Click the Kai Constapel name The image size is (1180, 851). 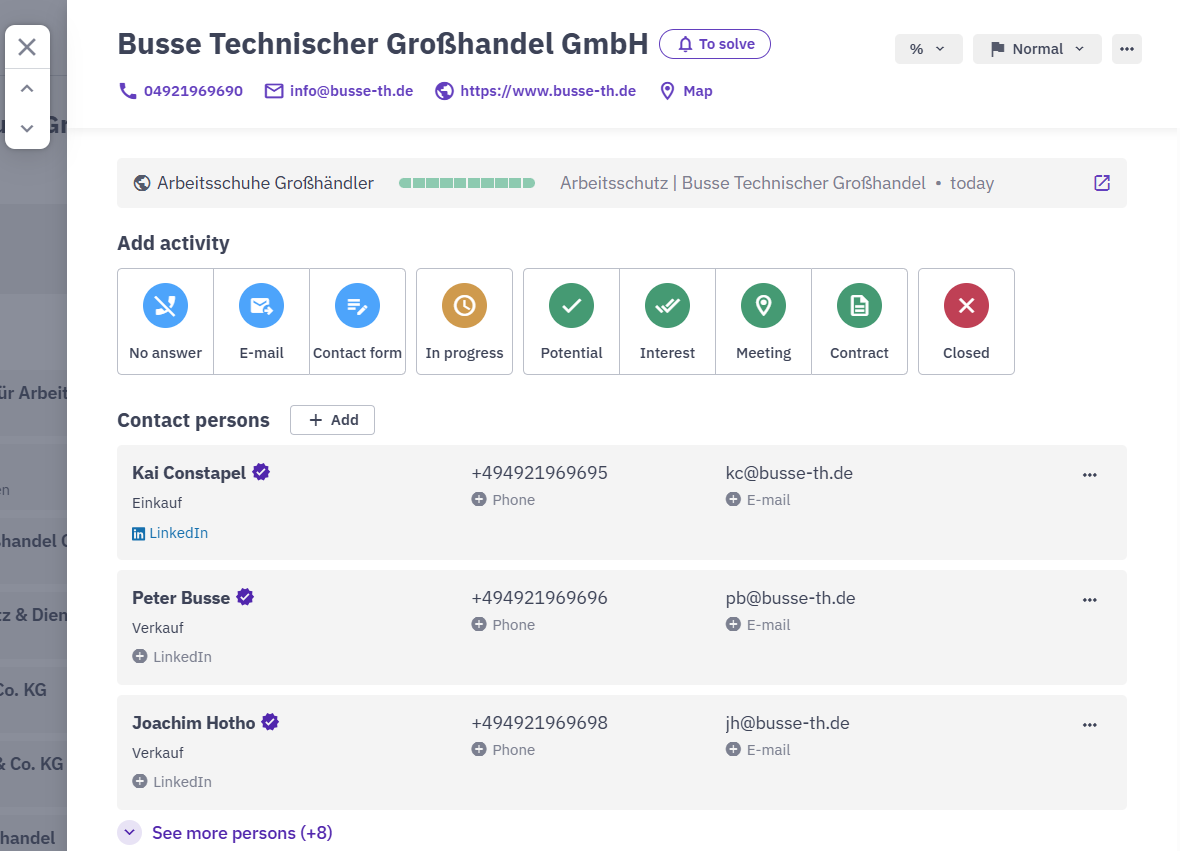click(189, 473)
